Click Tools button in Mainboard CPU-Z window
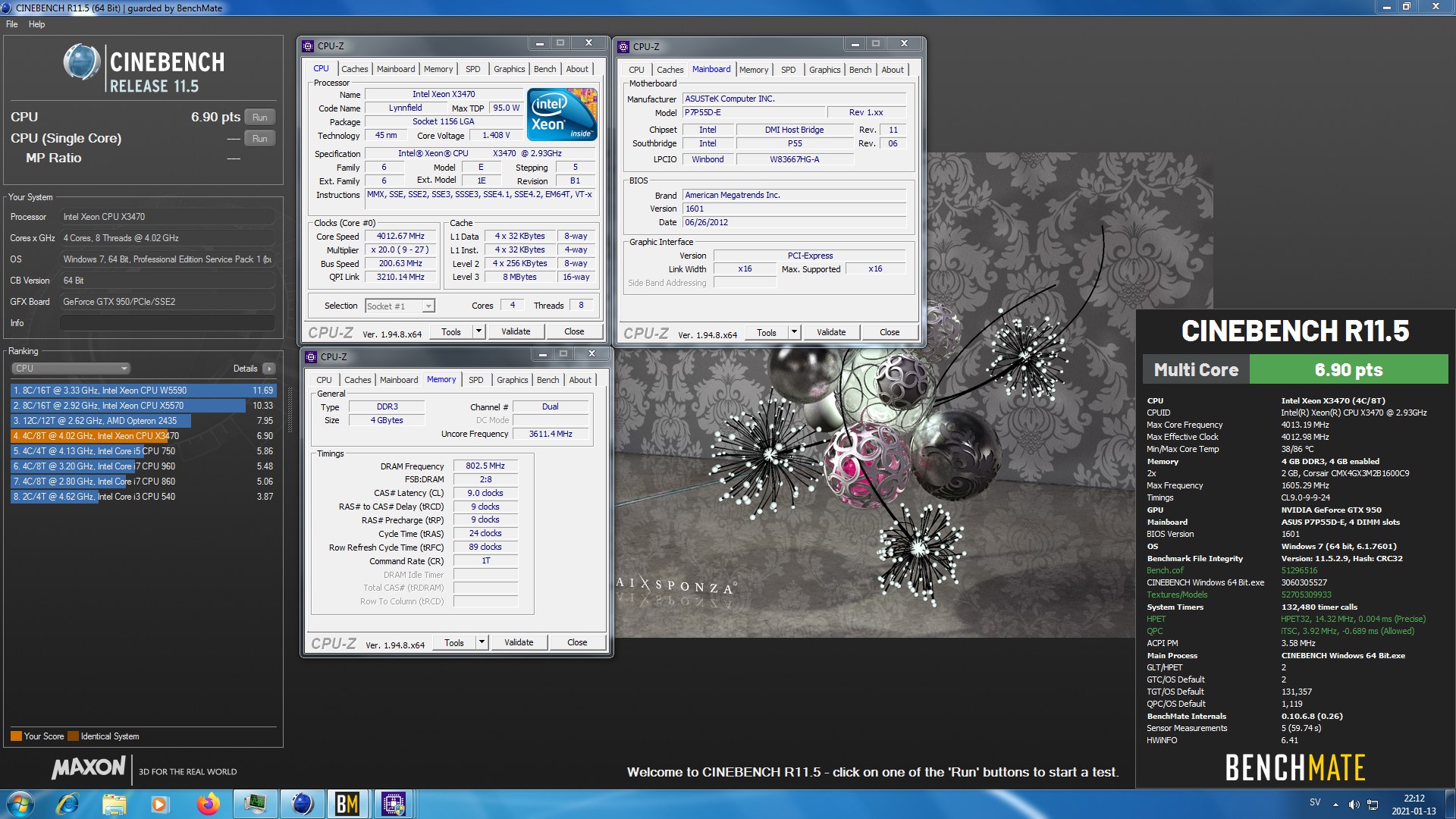The image size is (1456, 819). click(x=767, y=332)
